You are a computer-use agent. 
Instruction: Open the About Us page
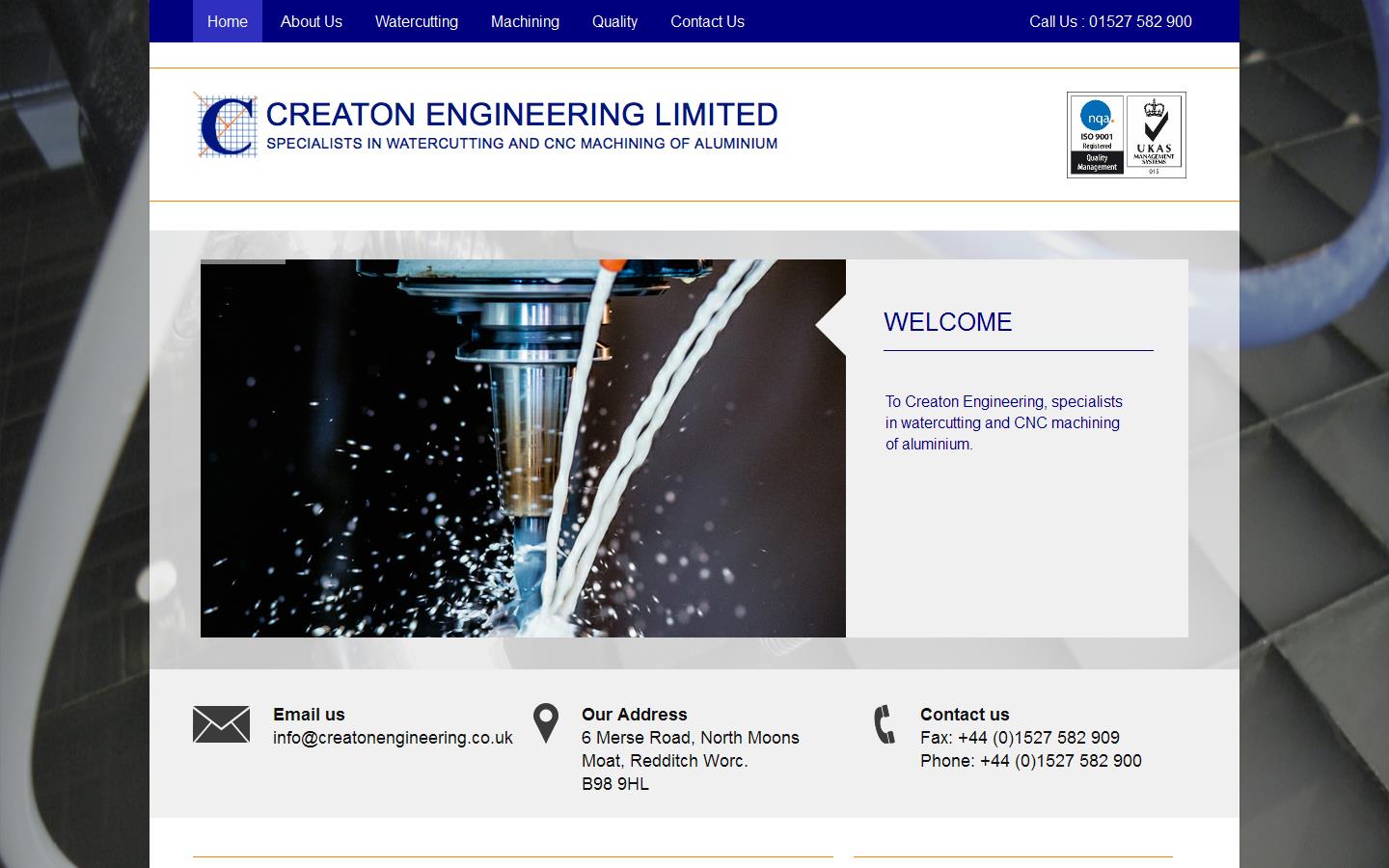pos(311,21)
